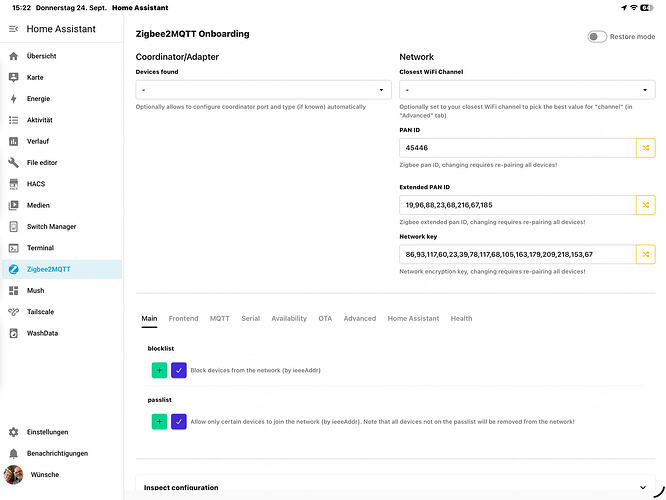Randomize the PAN ID value
Image resolution: width=666 pixels, height=500 pixels.
pyautogui.click(x=646, y=148)
